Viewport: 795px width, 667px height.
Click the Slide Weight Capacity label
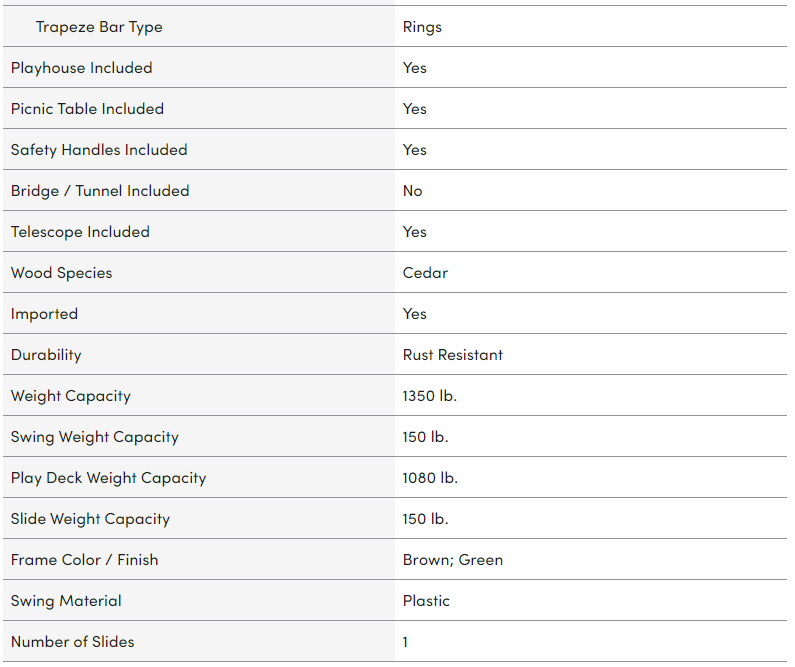pyautogui.click(x=90, y=519)
